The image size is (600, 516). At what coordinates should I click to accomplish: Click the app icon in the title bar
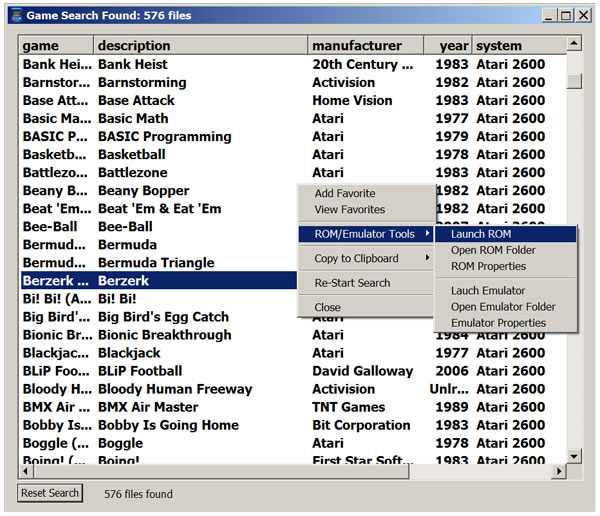(14, 15)
